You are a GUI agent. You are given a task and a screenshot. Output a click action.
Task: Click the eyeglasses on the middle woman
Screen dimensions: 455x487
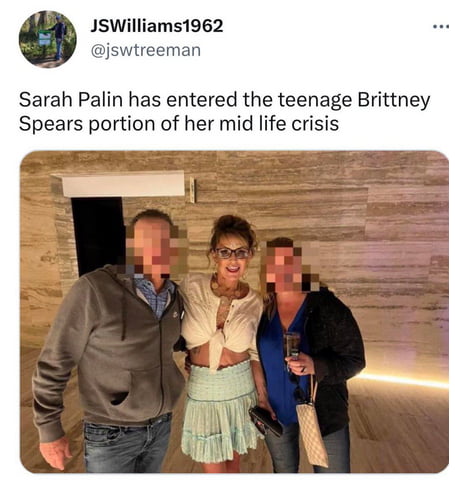[x=232, y=253]
